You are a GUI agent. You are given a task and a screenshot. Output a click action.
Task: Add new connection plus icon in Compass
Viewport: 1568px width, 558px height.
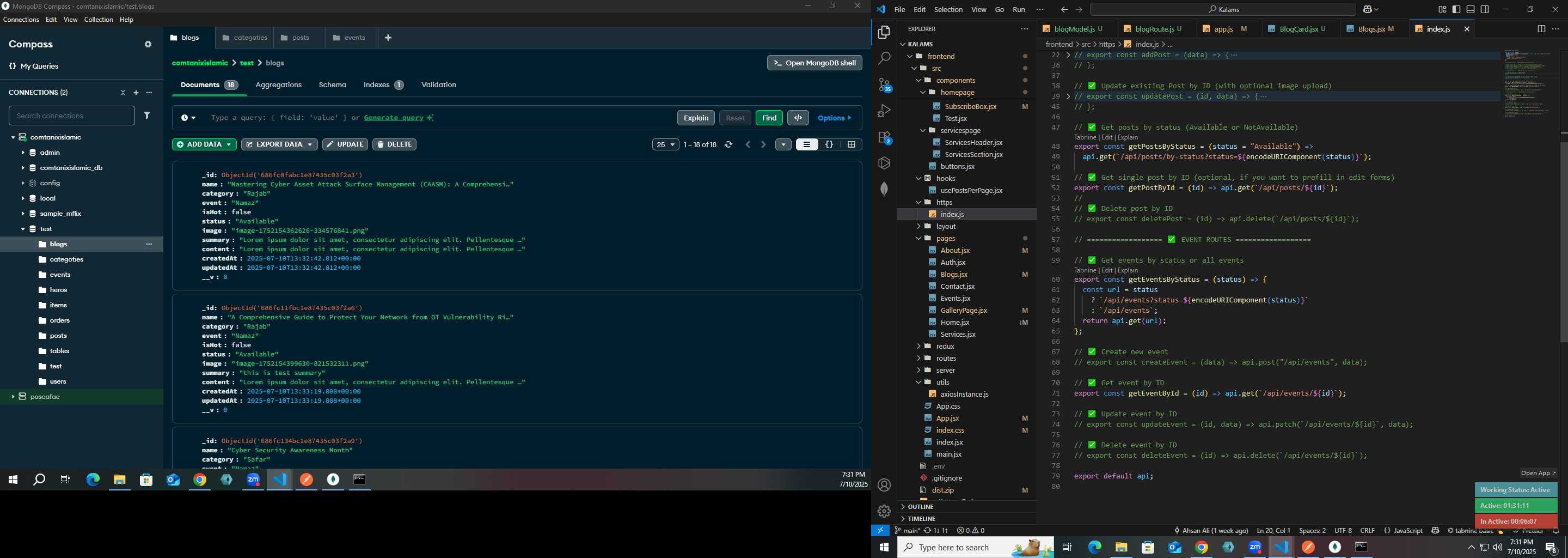(x=136, y=93)
